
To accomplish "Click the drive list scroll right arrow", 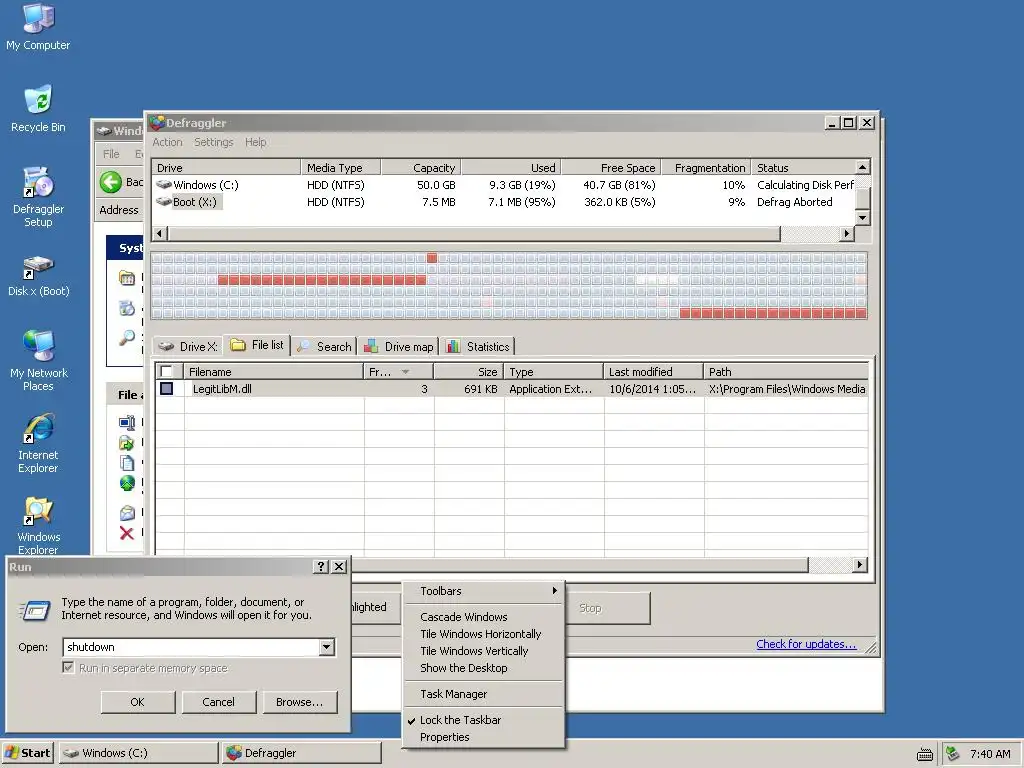I will point(847,233).
